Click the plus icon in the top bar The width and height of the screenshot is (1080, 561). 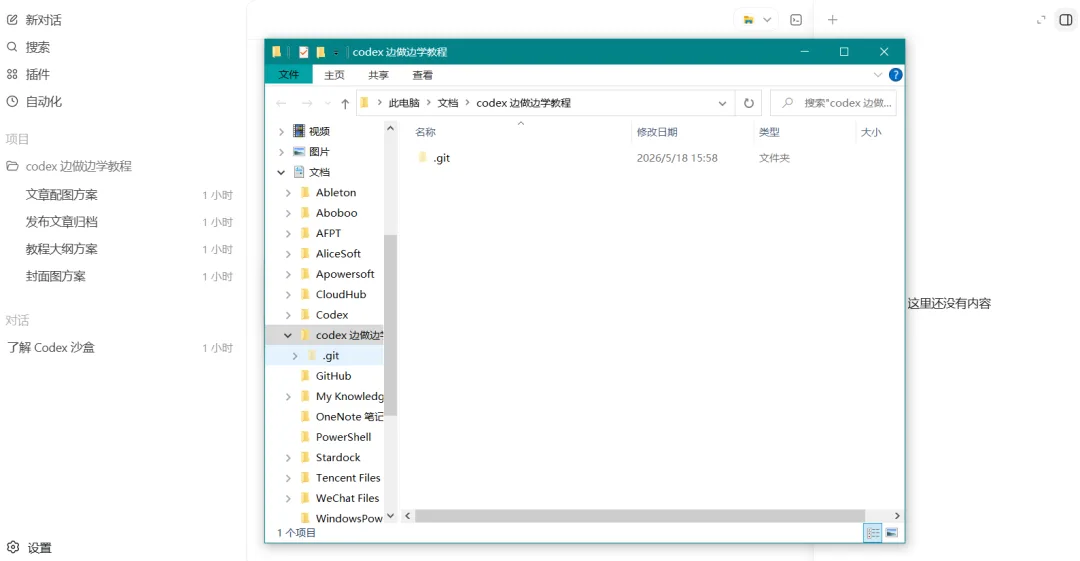click(832, 20)
